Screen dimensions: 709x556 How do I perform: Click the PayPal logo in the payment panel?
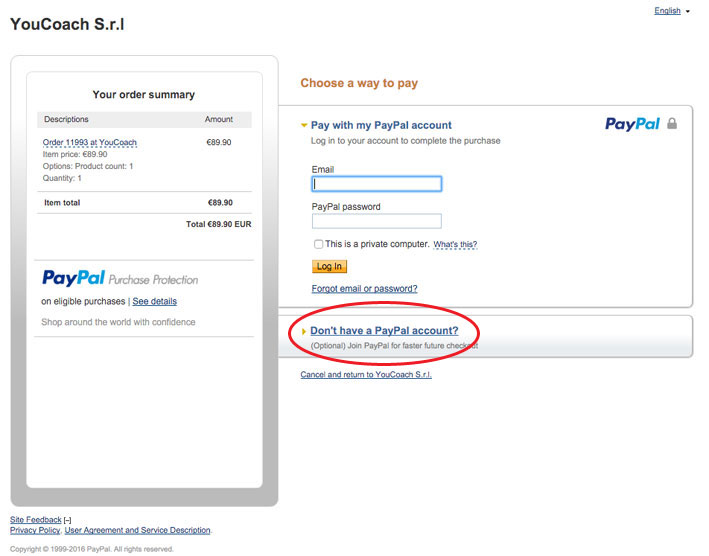(632, 124)
